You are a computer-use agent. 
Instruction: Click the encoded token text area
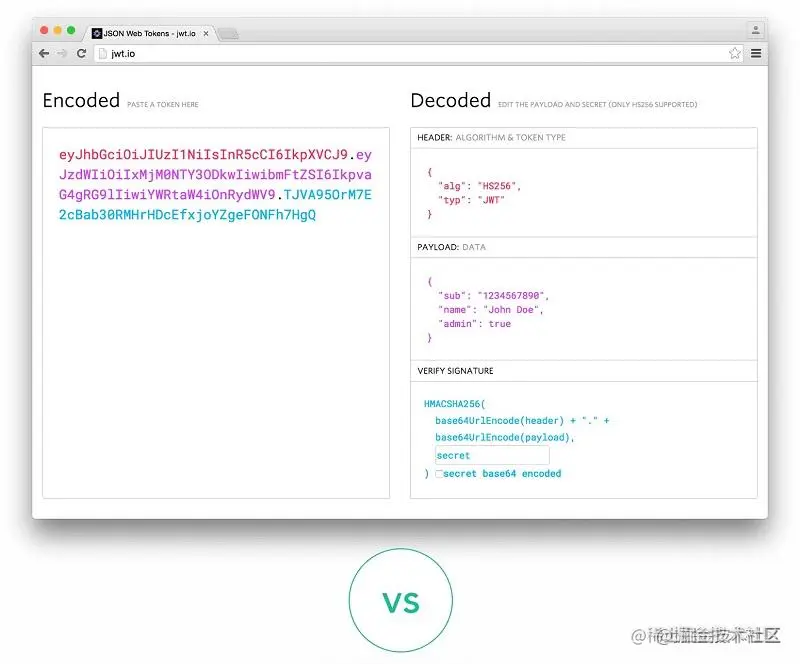[216, 312]
